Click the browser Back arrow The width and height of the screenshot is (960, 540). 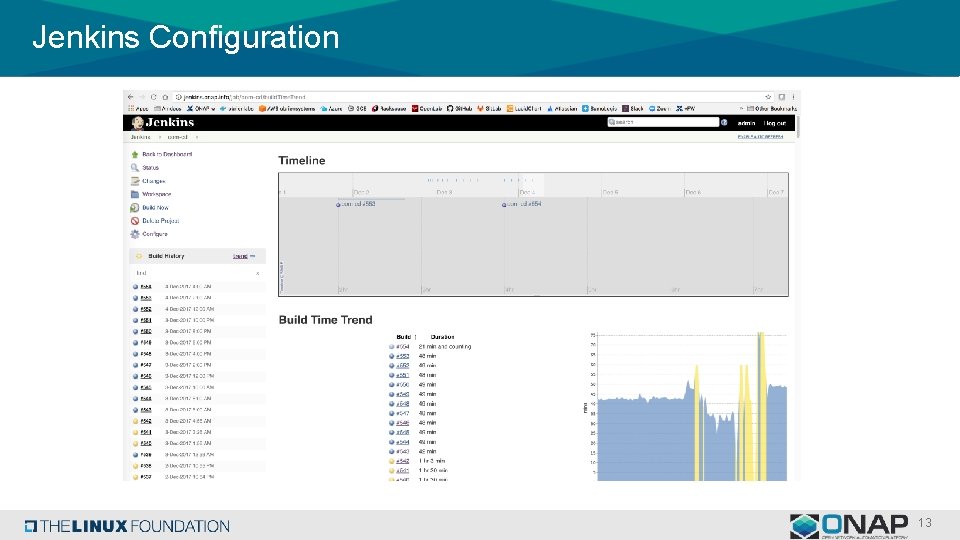click(x=130, y=97)
